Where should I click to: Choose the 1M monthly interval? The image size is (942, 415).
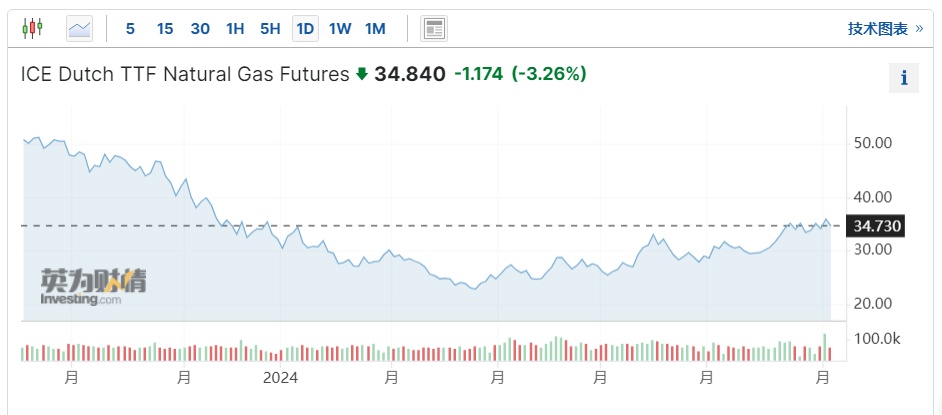[x=375, y=29]
